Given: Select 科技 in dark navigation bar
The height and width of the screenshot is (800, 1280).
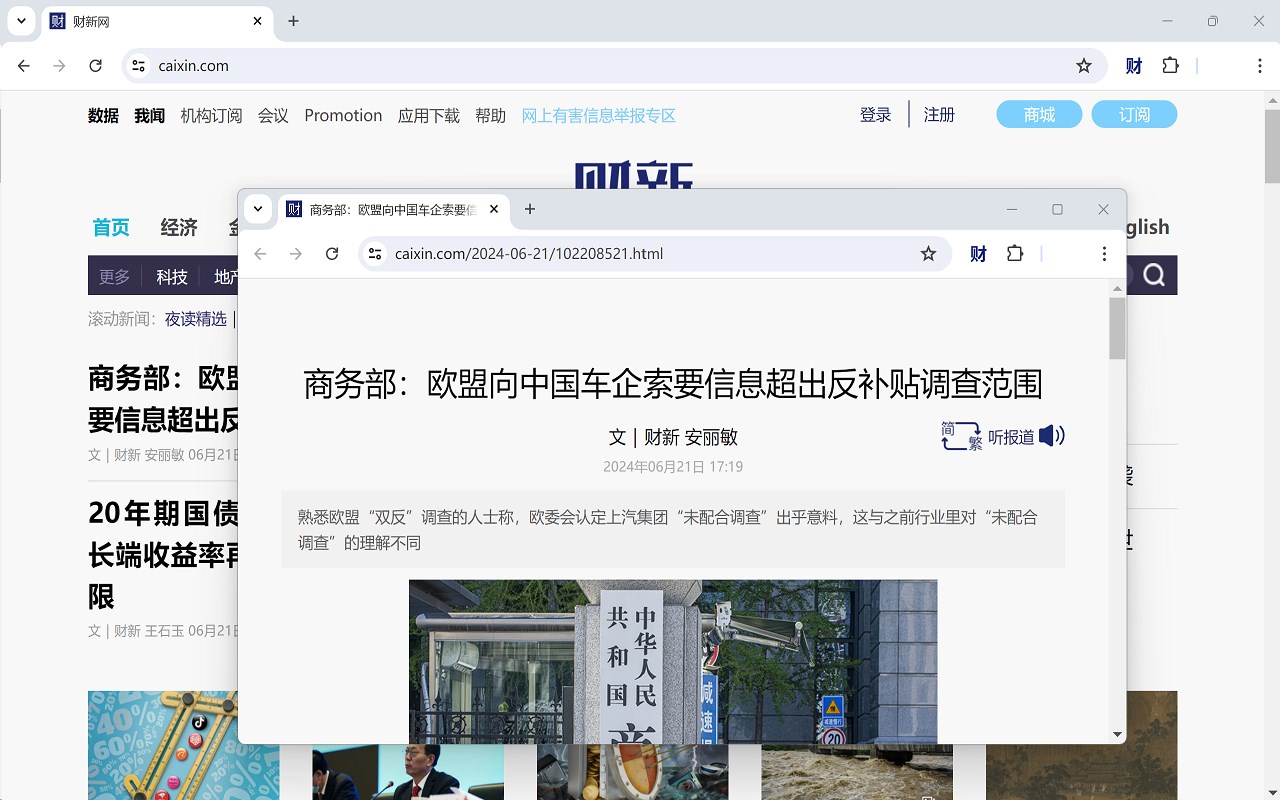Looking at the screenshot, I should tap(172, 276).
